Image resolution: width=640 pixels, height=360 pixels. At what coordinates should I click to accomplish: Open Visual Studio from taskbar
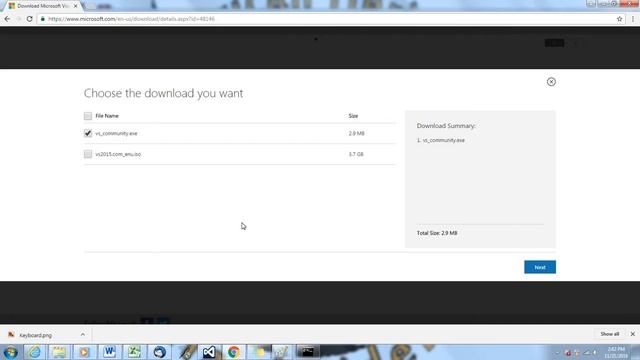pyautogui.click(x=209, y=352)
